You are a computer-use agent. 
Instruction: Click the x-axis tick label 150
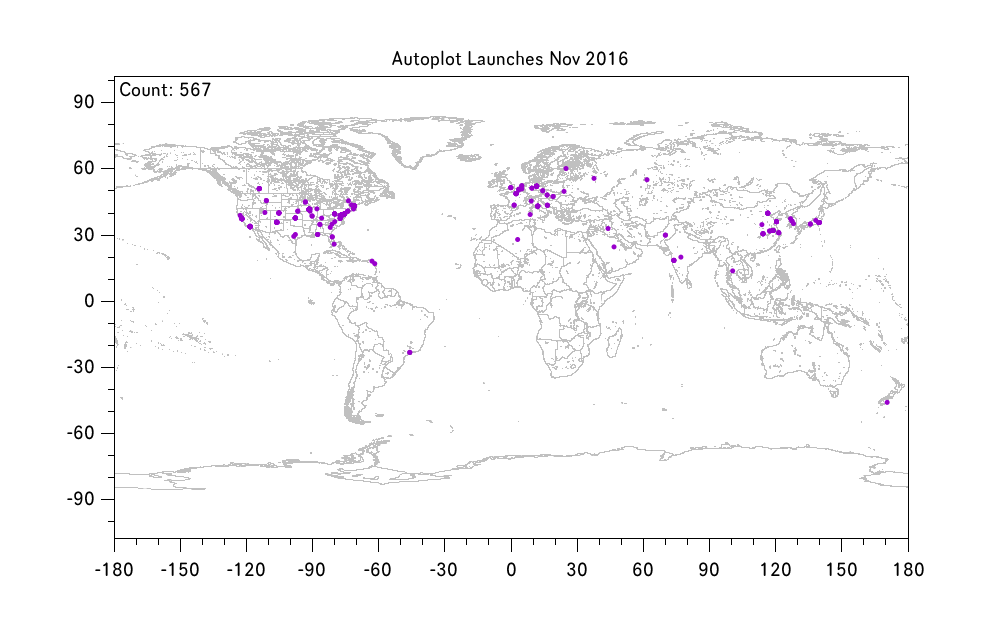pos(841,570)
